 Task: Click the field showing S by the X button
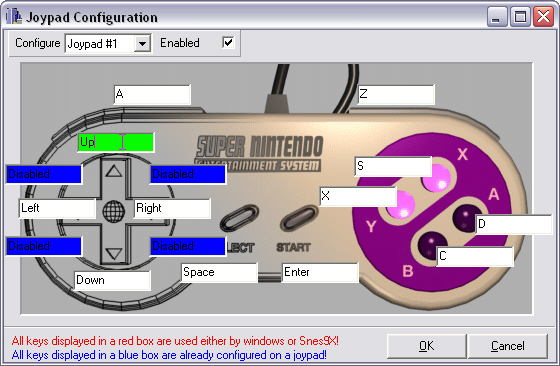(393, 166)
